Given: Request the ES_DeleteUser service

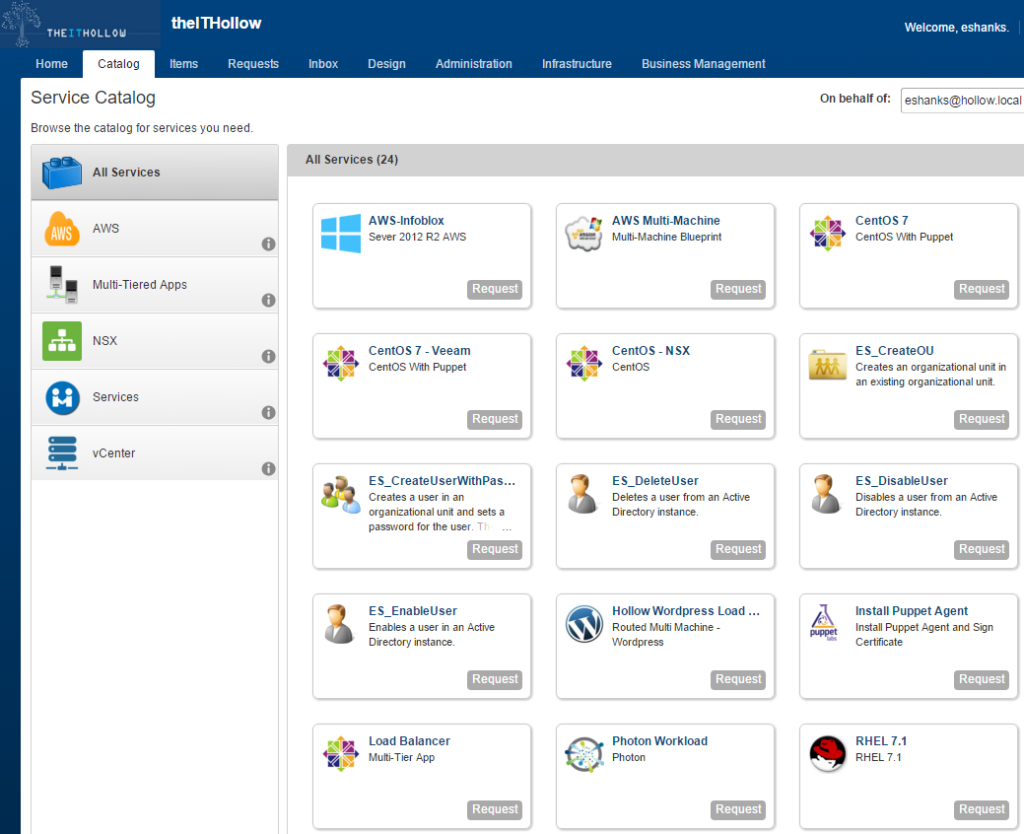Looking at the screenshot, I should tap(738, 549).
